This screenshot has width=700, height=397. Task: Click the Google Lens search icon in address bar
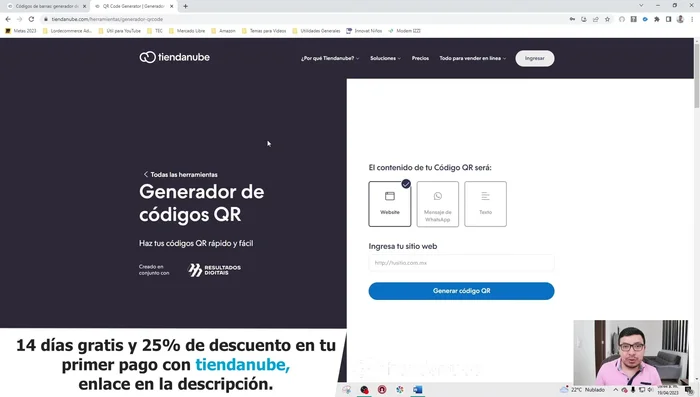[584, 19]
